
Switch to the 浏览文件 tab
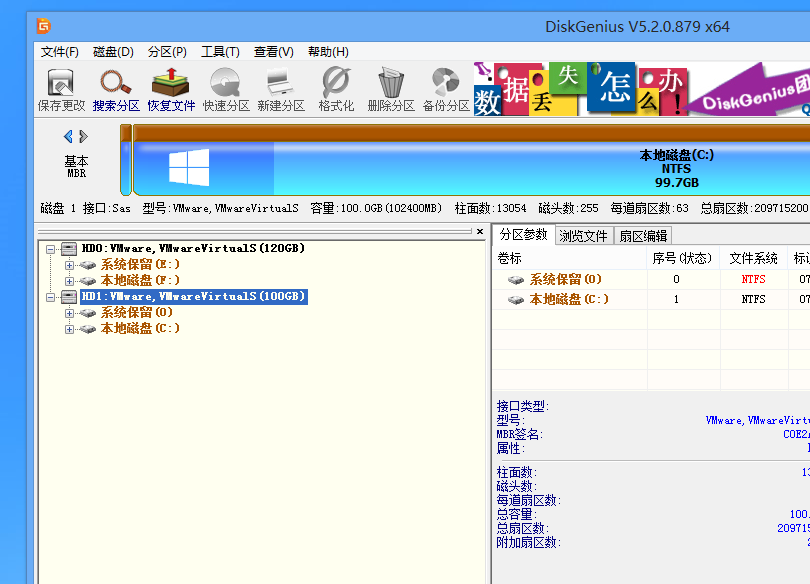[x=584, y=236]
